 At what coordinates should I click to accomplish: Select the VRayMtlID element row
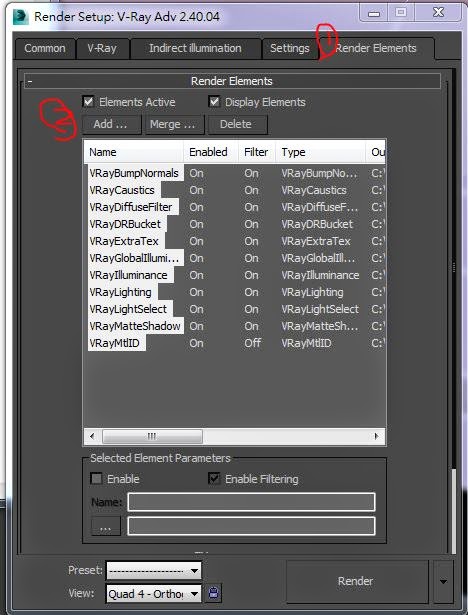coord(235,343)
